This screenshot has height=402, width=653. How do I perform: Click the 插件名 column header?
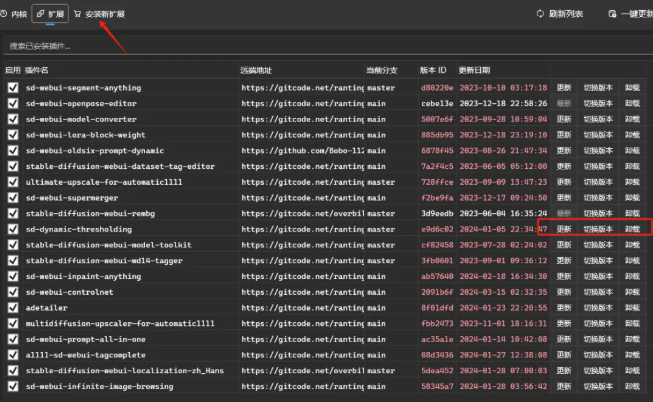(x=37, y=70)
